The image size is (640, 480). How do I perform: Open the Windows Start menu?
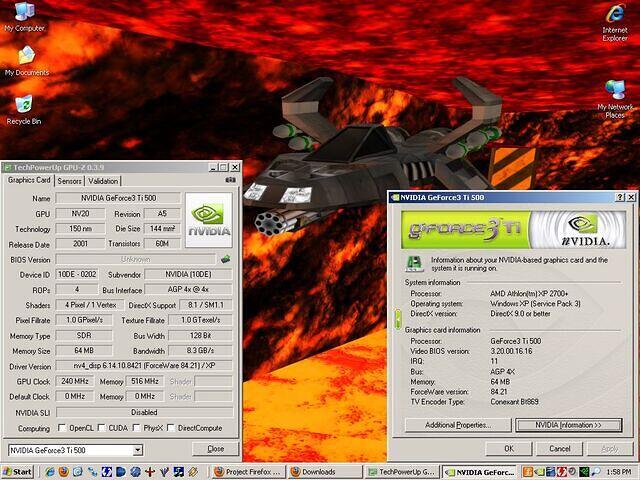coord(18,471)
